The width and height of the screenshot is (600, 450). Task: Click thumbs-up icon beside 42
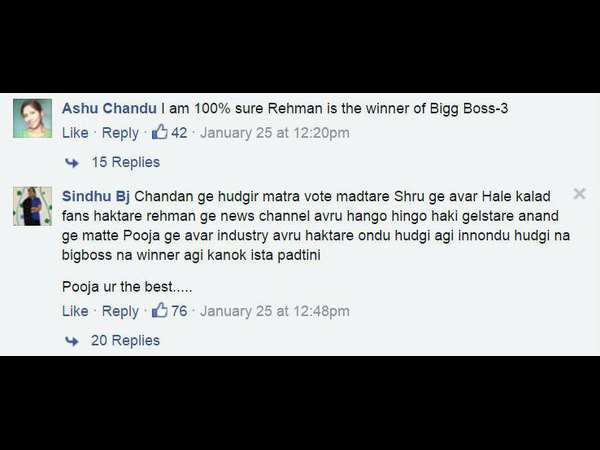pyautogui.click(x=160, y=132)
